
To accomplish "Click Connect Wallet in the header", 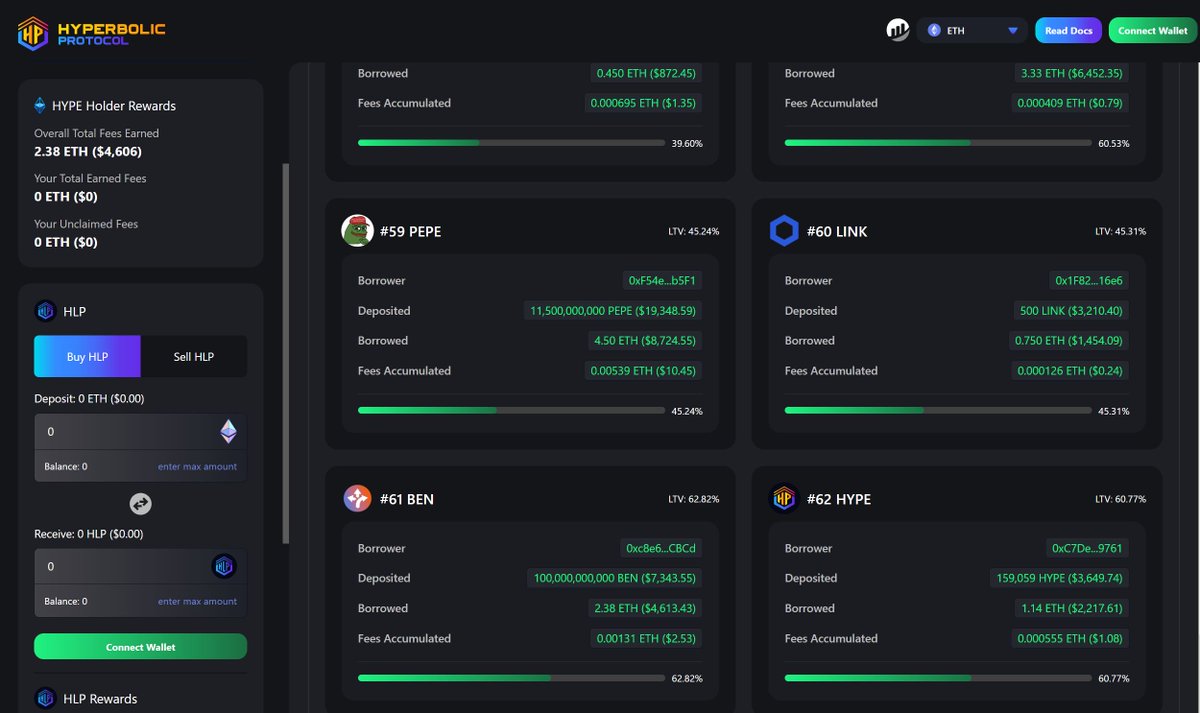I will point(1152,31).
